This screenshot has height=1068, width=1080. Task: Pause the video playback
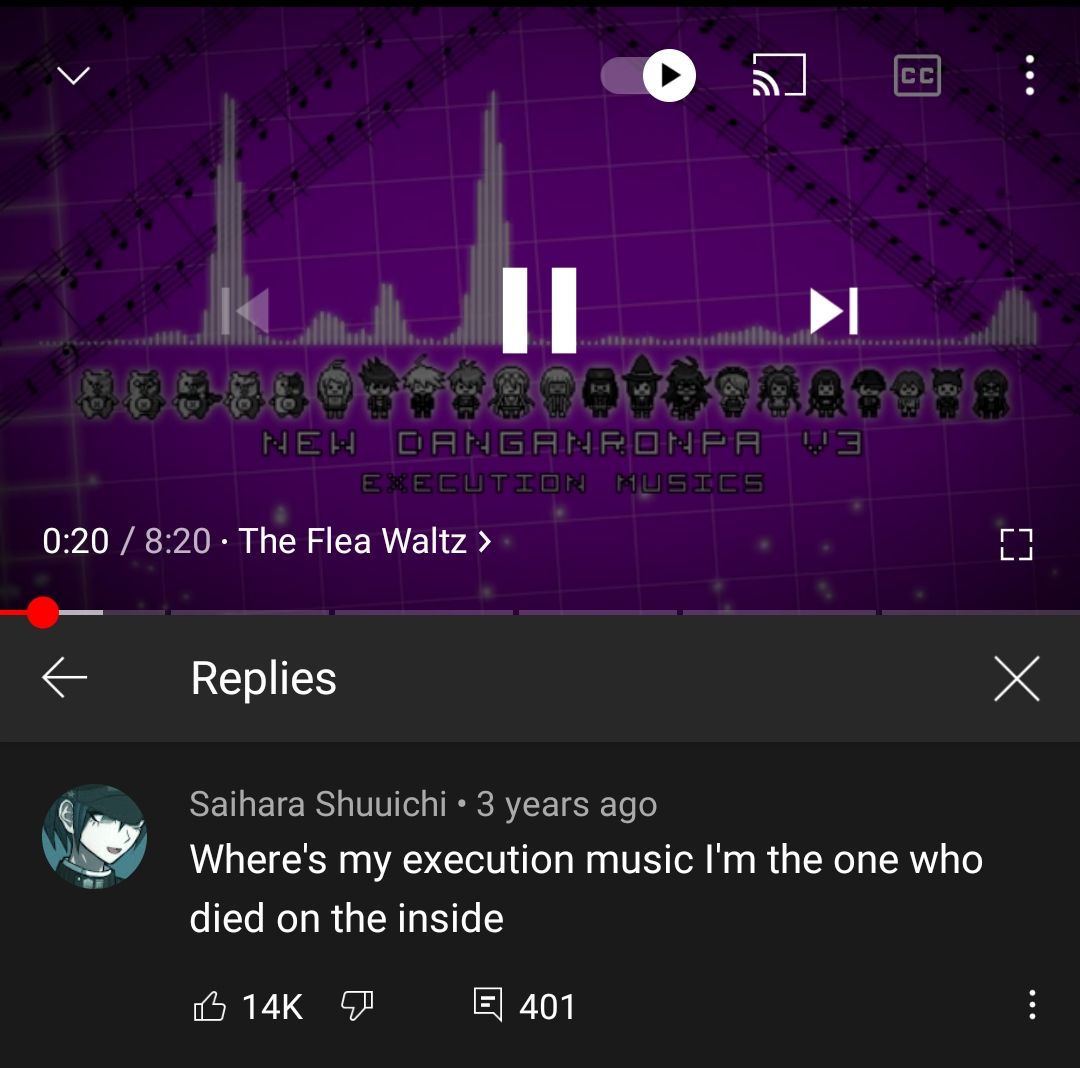point(539,310)
